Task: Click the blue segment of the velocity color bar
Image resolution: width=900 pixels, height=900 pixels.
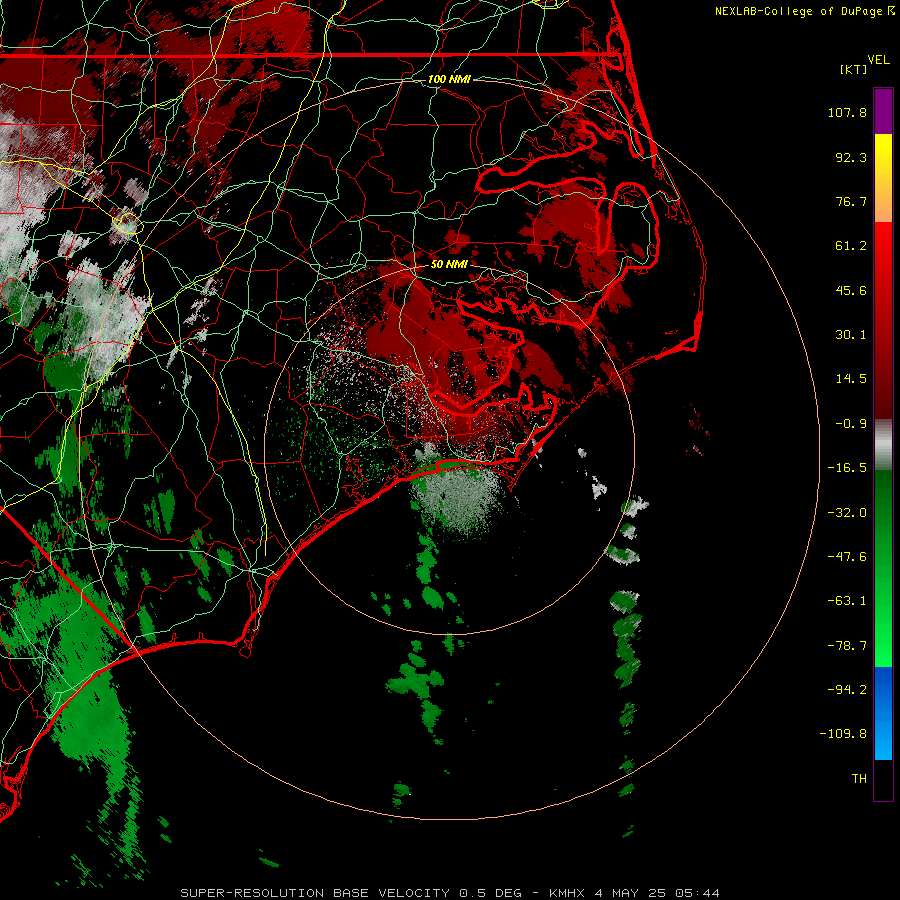Action: coord(883,713)
